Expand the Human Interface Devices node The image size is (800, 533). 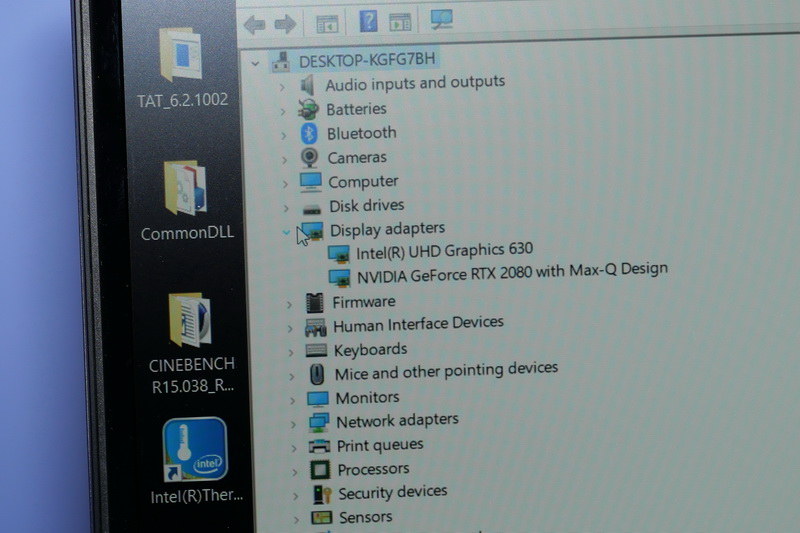coord(290,329)
